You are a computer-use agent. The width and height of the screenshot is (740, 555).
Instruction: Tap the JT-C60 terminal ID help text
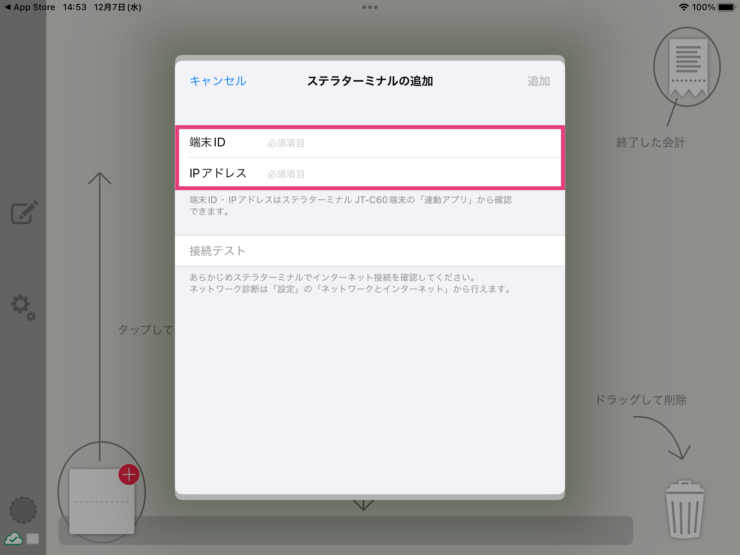click(351, 205)
